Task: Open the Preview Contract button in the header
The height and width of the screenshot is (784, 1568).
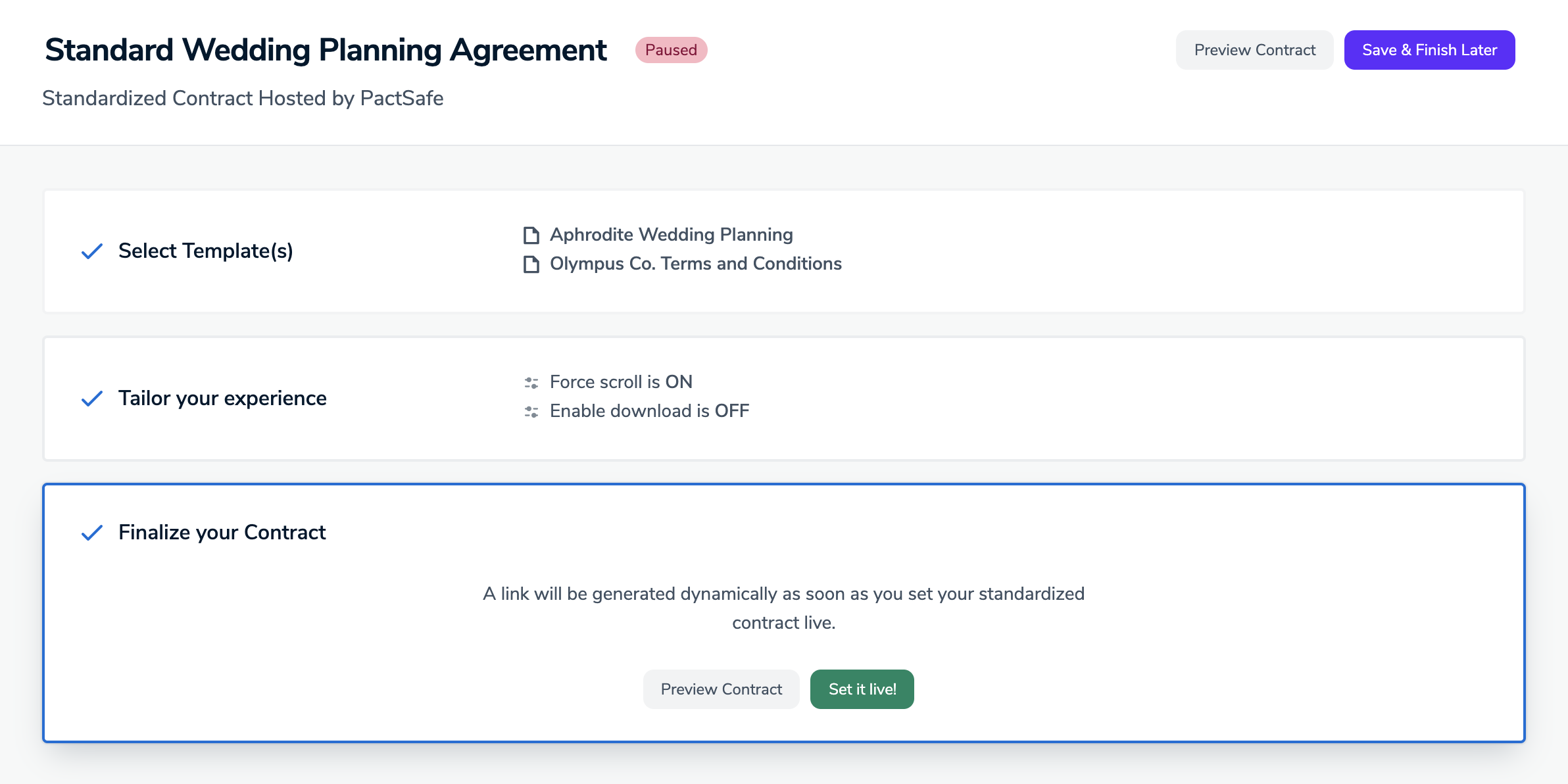Action: [x=1254, y=50]
